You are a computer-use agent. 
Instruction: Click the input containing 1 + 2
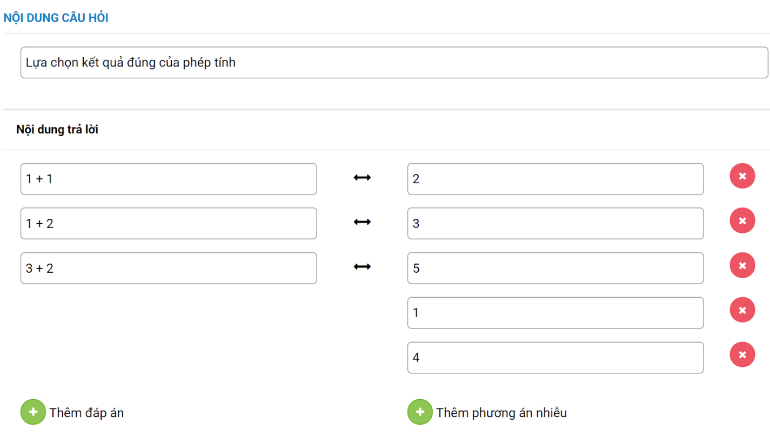pos(168,223)
